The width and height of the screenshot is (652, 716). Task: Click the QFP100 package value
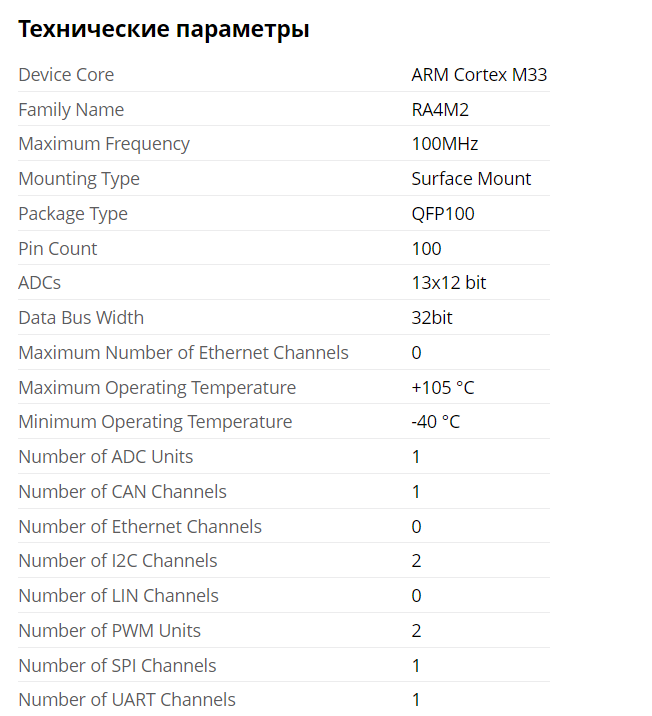pyautogui.click(x=443, y=214)
